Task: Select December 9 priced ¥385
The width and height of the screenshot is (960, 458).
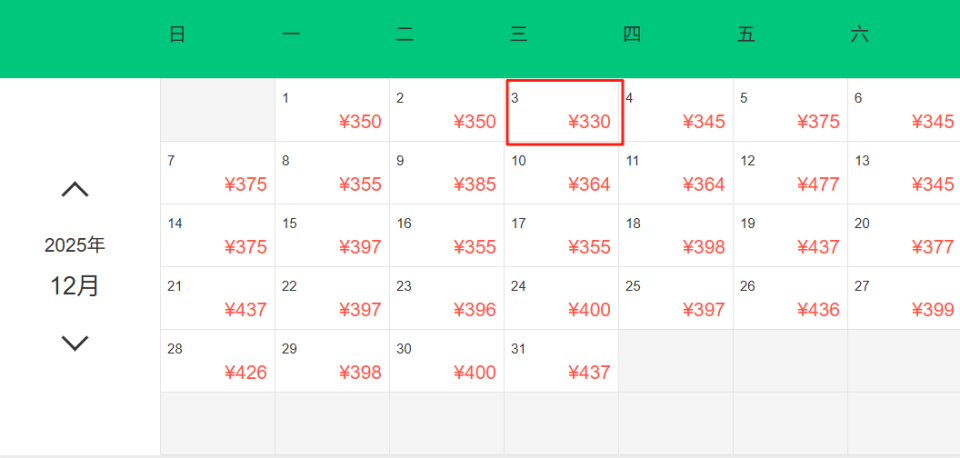Action: pos(446,173)
